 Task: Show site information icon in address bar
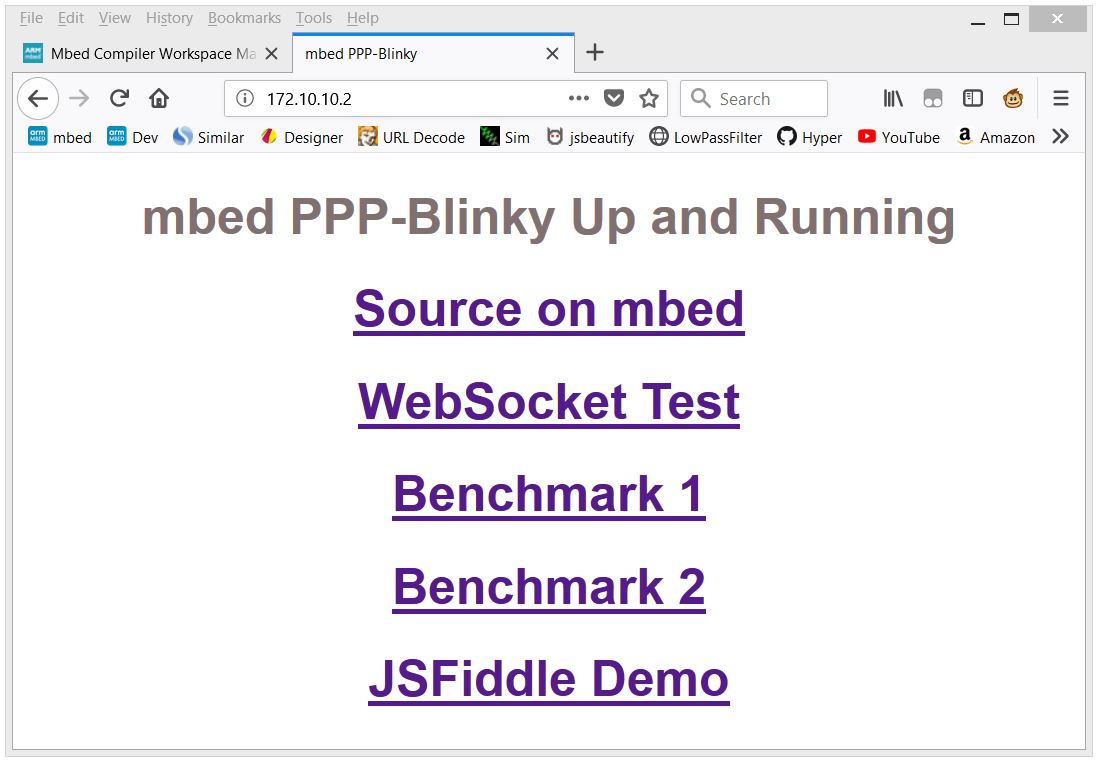[245, 98]
